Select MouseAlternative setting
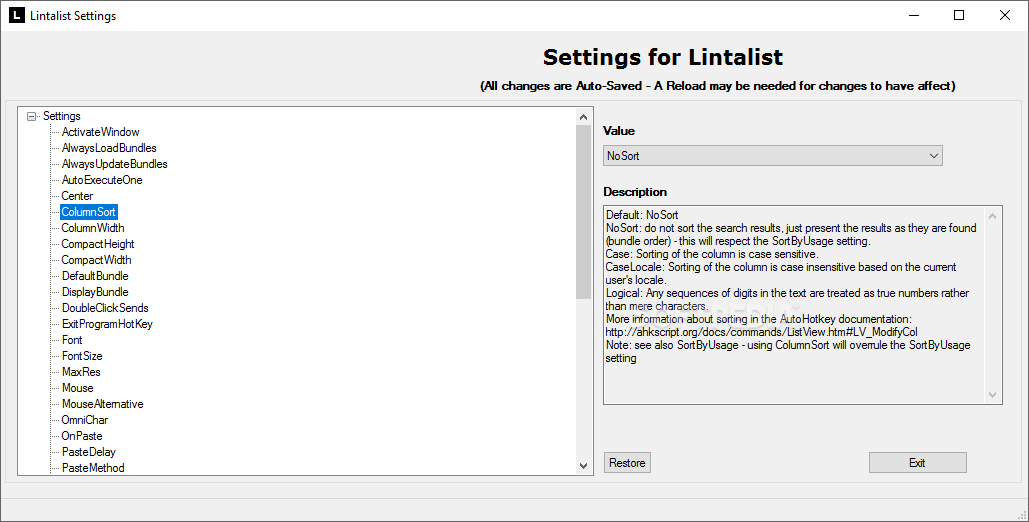This screenshot has width=1029, height=522. pos(102,404)
